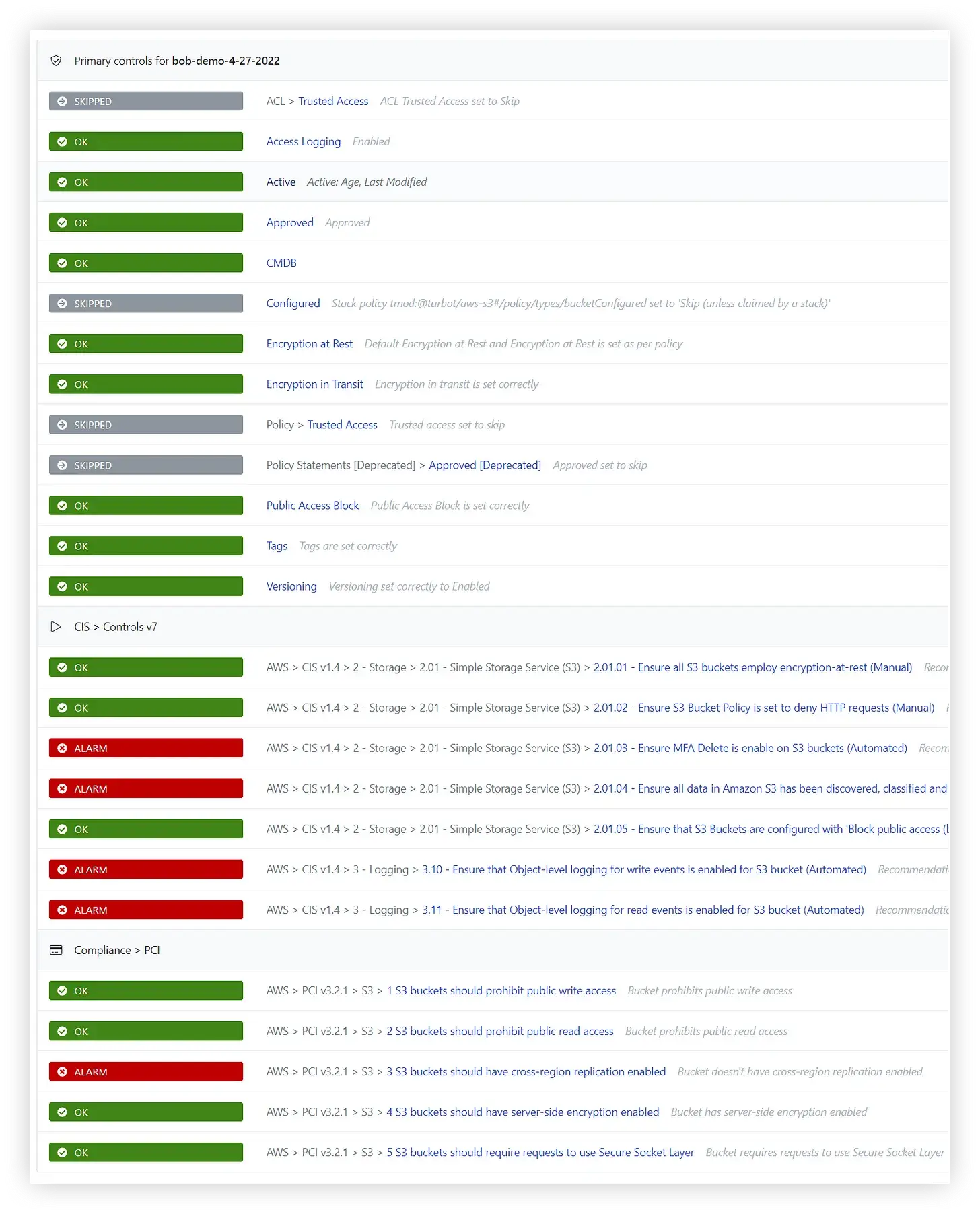This screenshot has width=980, height=1214.
Task: Click the ALARM badge for cross-region replication
Action: click(146, 1071)
